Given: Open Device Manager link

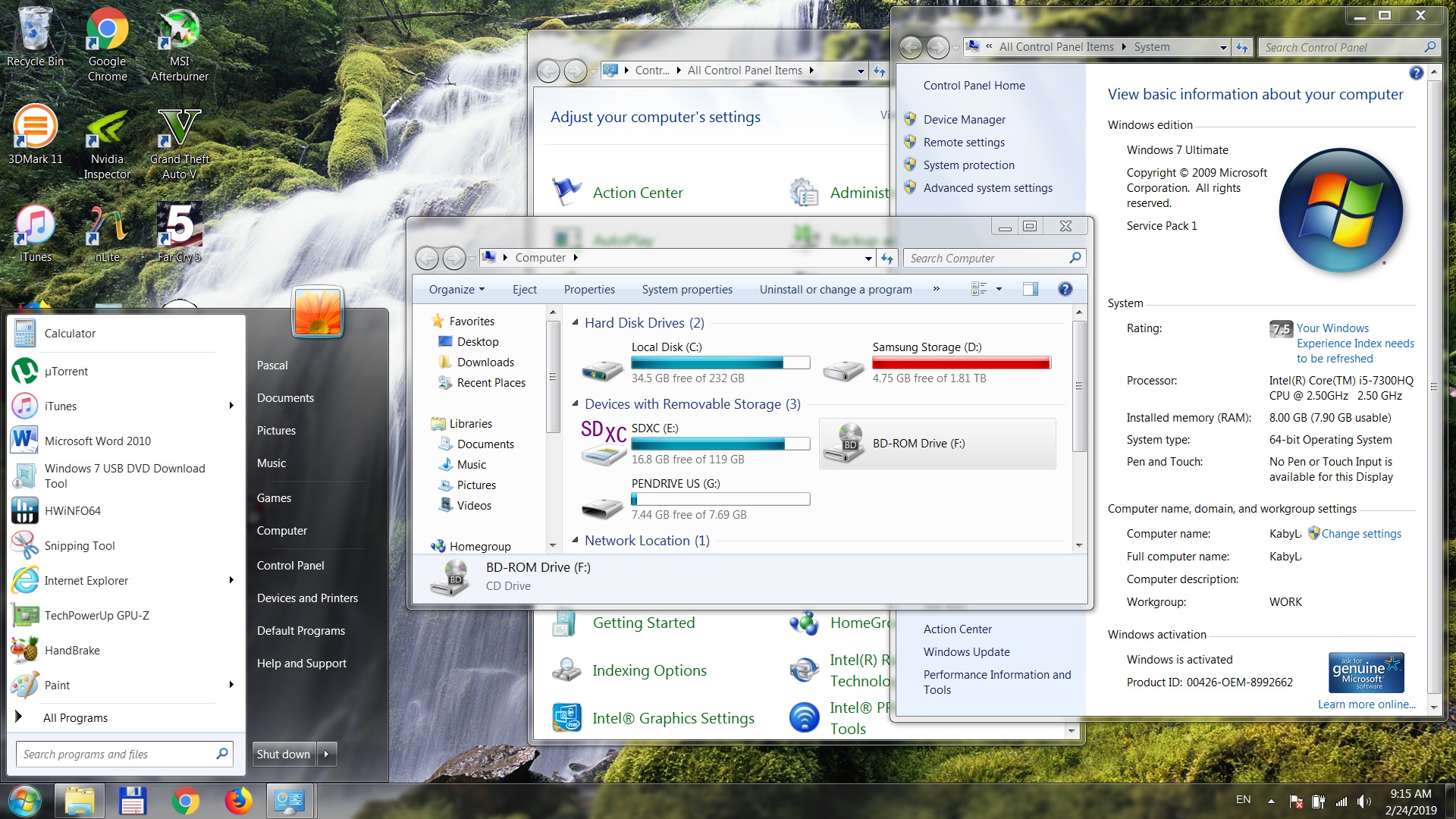Looking at the screenshot, I should pyautogui.click(x=964, y=119).
